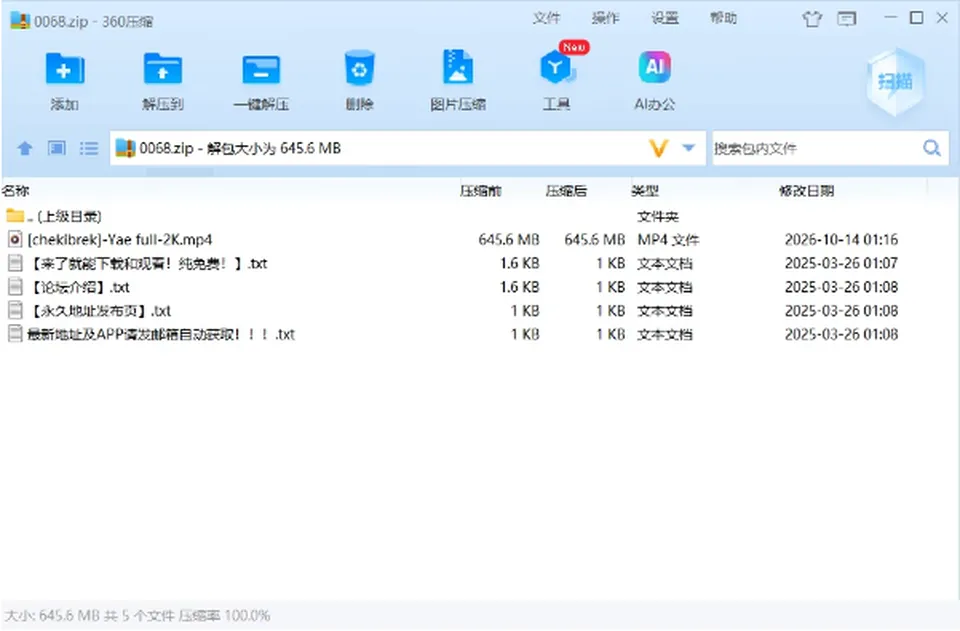Open the 帮助 (Help) menu

pyautogui.click(x=724, y=18)
